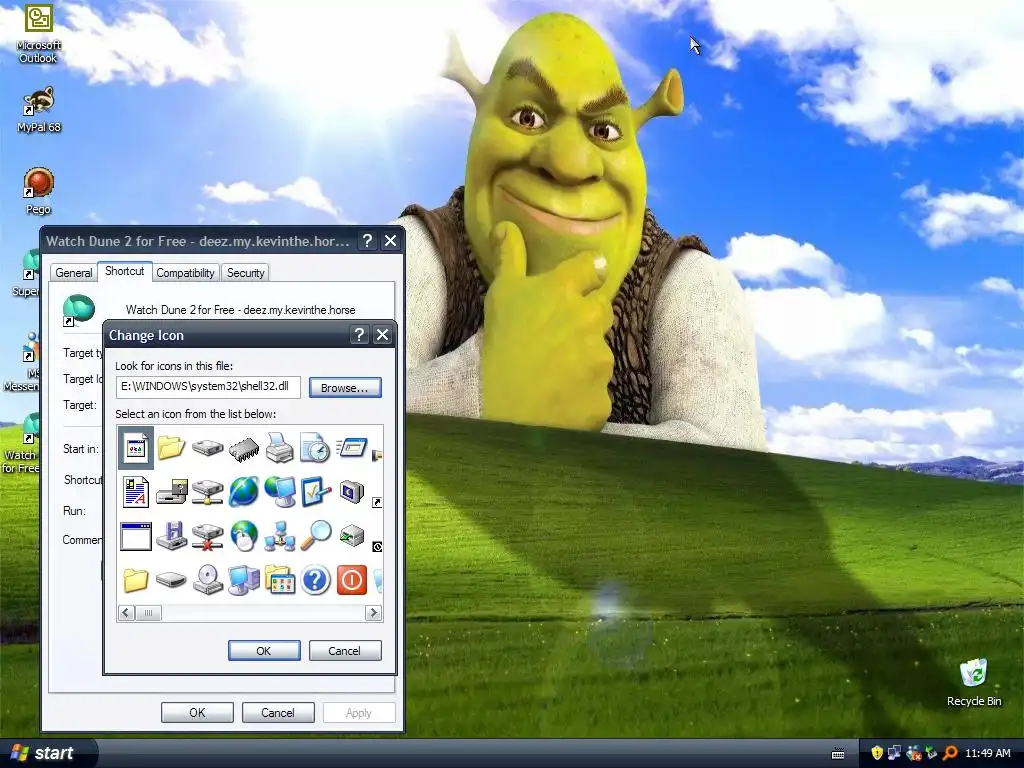Pick the red power shutdown icon
This screenshot has height=768, width=1024.
pyautogui.click(x=351, y=580)
